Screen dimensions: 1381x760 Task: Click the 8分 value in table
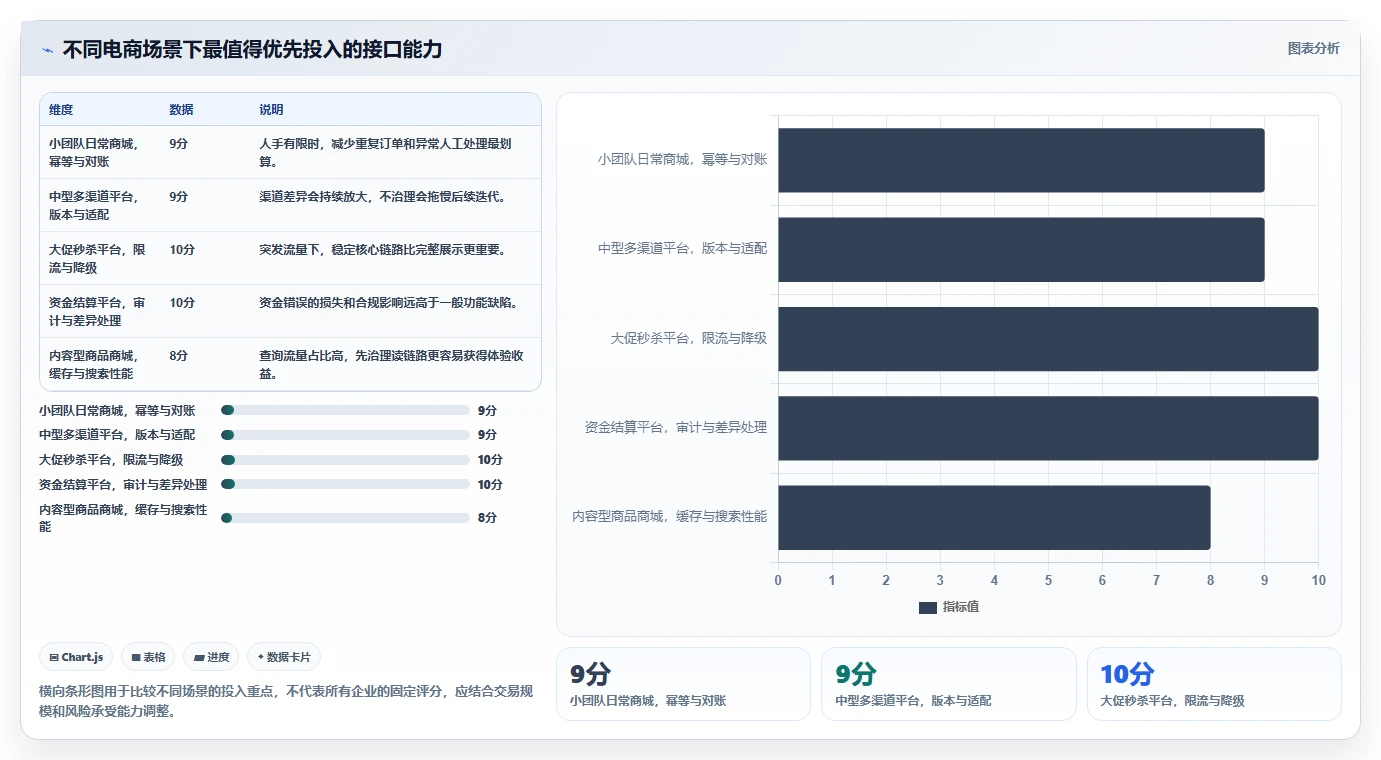(179, 355)
